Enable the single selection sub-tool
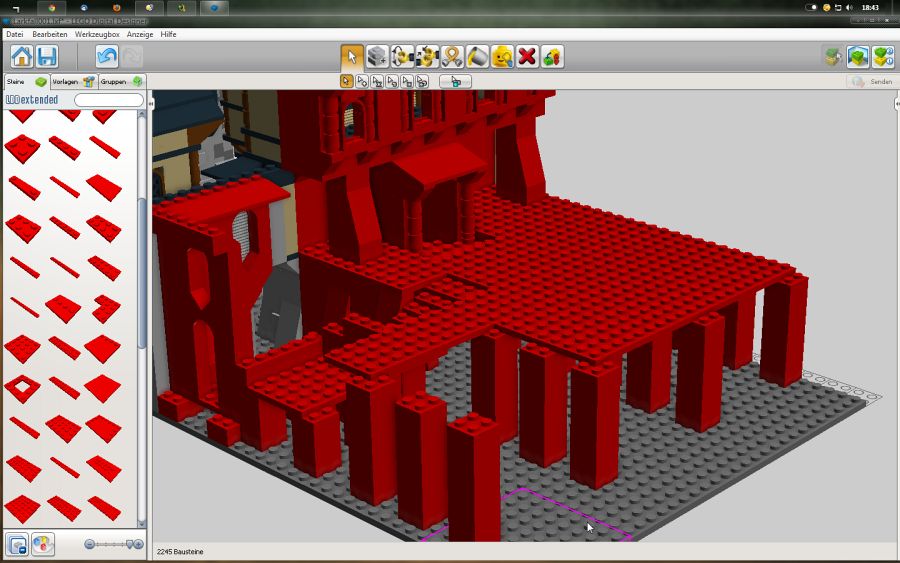The image size is (900, 563). click(x=347, y=82)
